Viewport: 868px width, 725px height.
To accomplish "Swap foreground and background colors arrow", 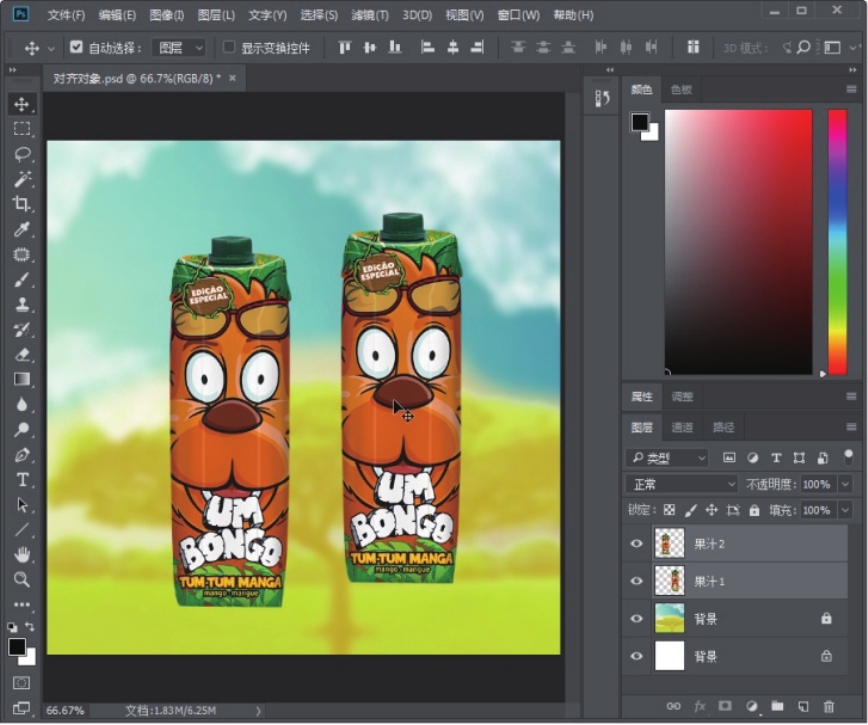I will 30,626.
